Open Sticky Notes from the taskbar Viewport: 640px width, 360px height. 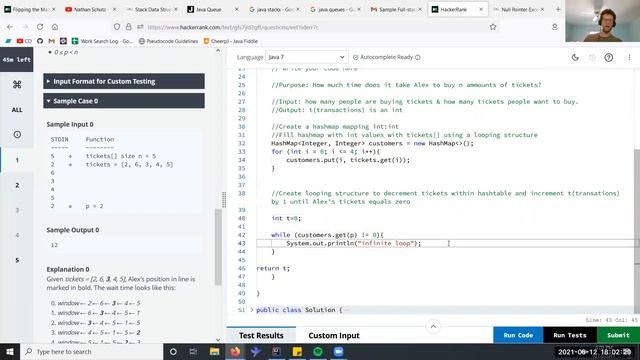pos(297,351)
